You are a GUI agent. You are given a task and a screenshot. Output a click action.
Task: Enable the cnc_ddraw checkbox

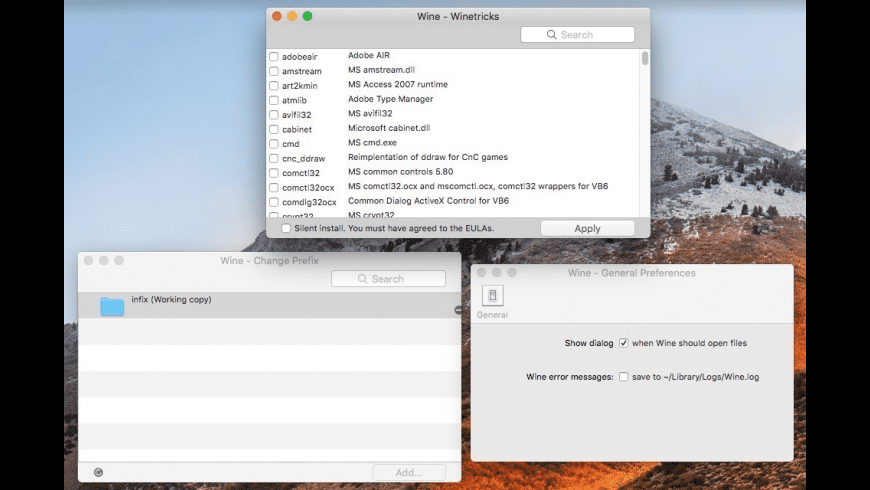coord(274,159)
